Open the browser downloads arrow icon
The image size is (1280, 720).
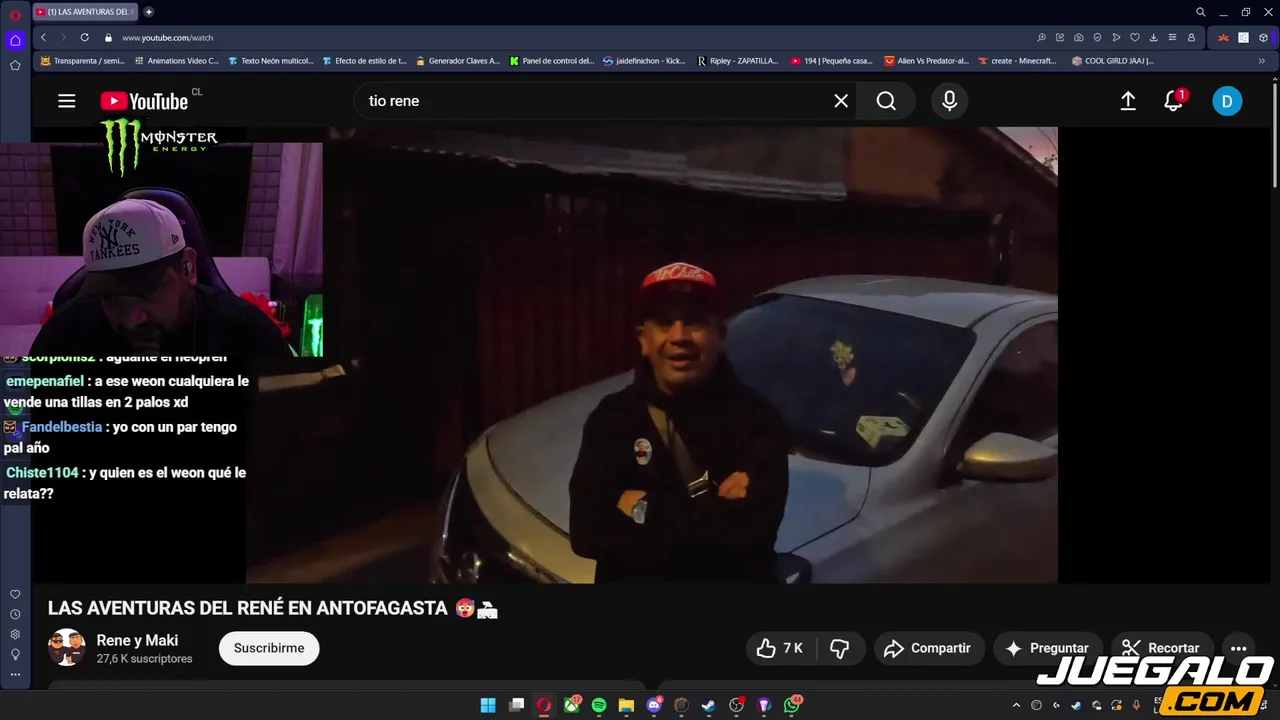coord(1153,37)
